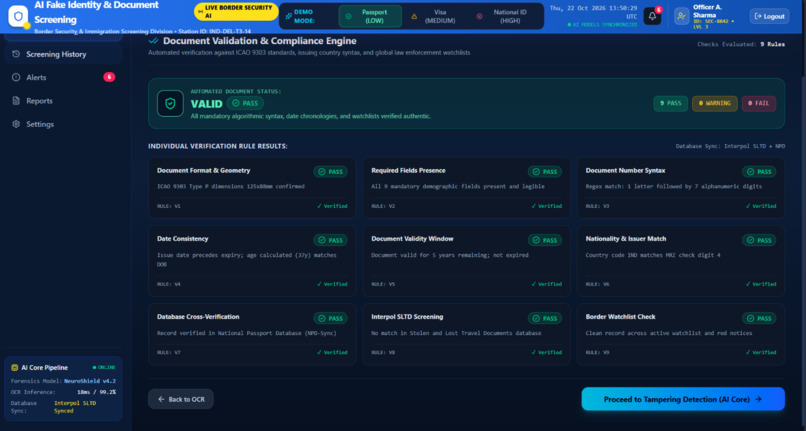This screenshot has width=806, height=431.
Task: Click the officer profile avatar icon
Action: [x=681, y=16]
